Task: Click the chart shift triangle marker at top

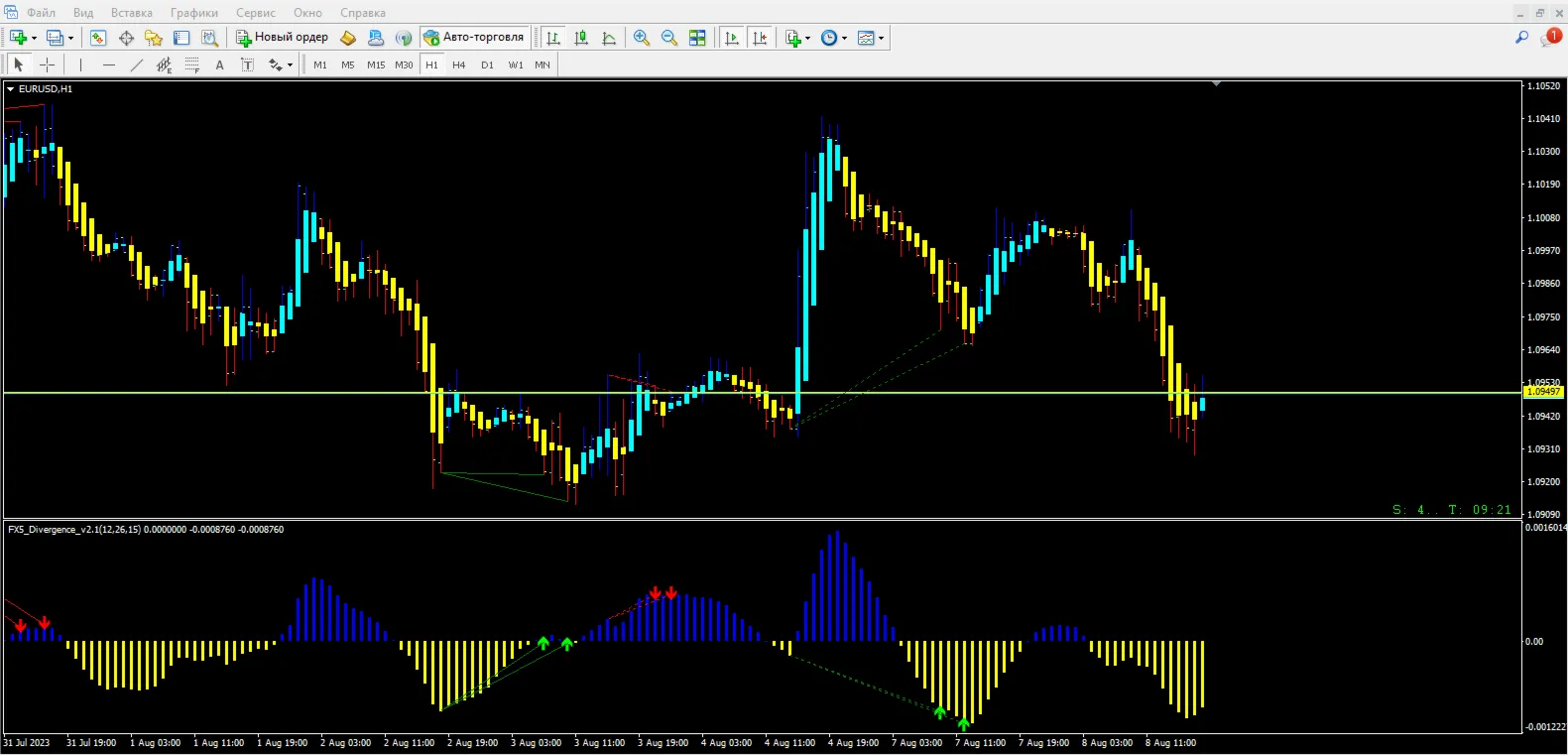Action: [1216, 84]
